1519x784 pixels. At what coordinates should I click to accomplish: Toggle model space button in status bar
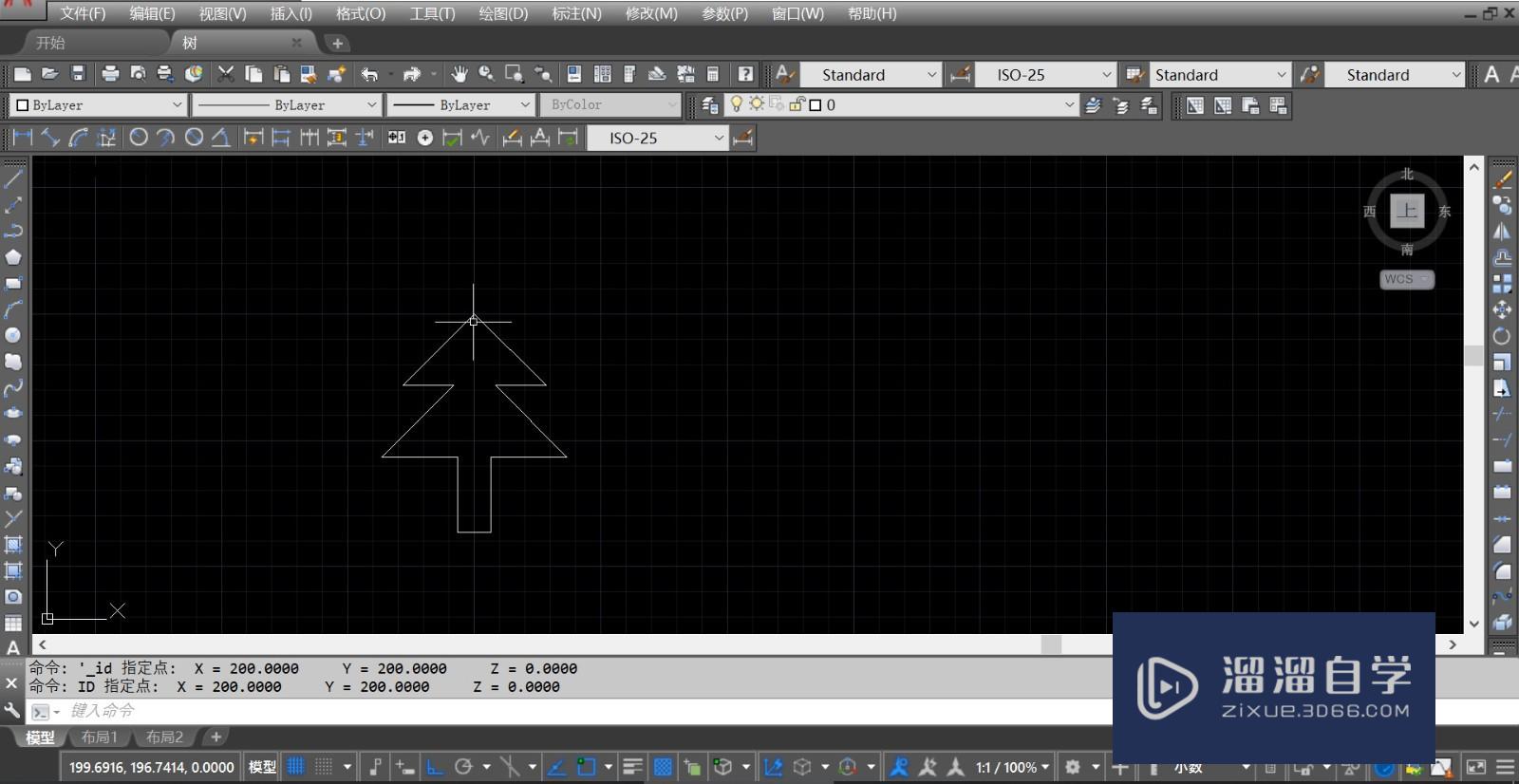click(262, 766)
